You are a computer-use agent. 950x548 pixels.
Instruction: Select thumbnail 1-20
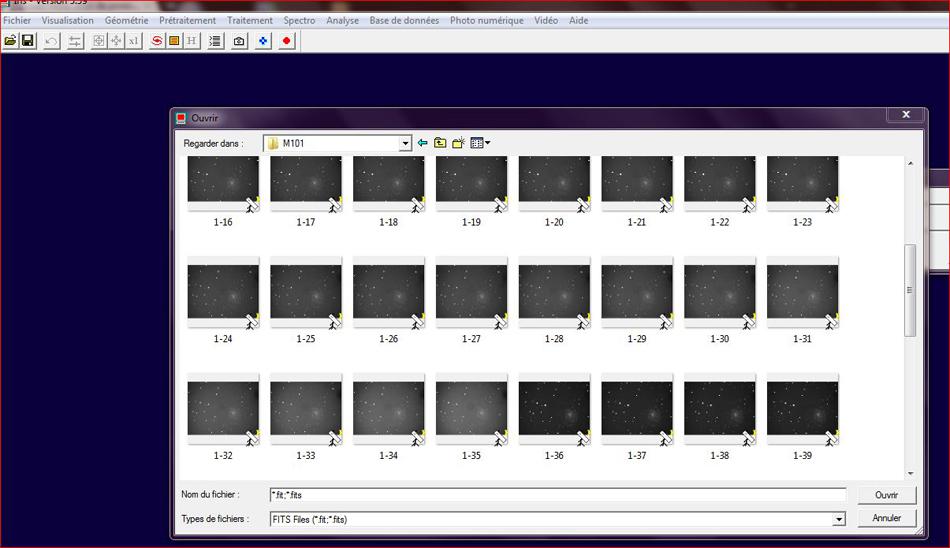(x=554, y=184)
